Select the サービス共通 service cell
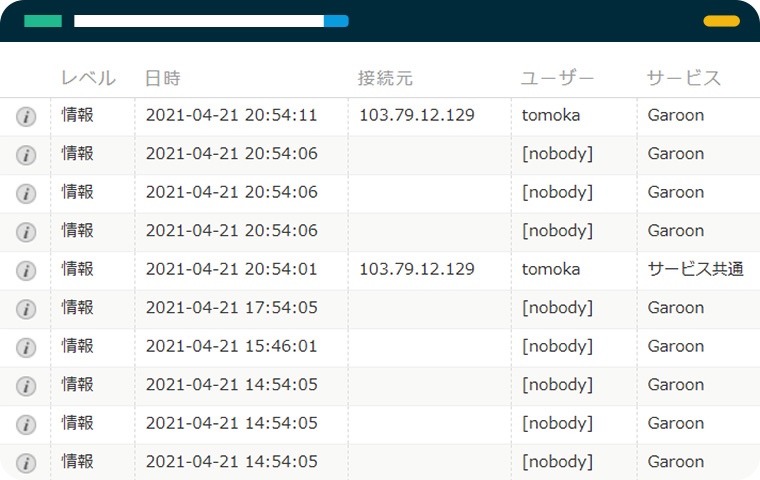The image size is (760, 480). pyautogui.click(x=696, y=269)
